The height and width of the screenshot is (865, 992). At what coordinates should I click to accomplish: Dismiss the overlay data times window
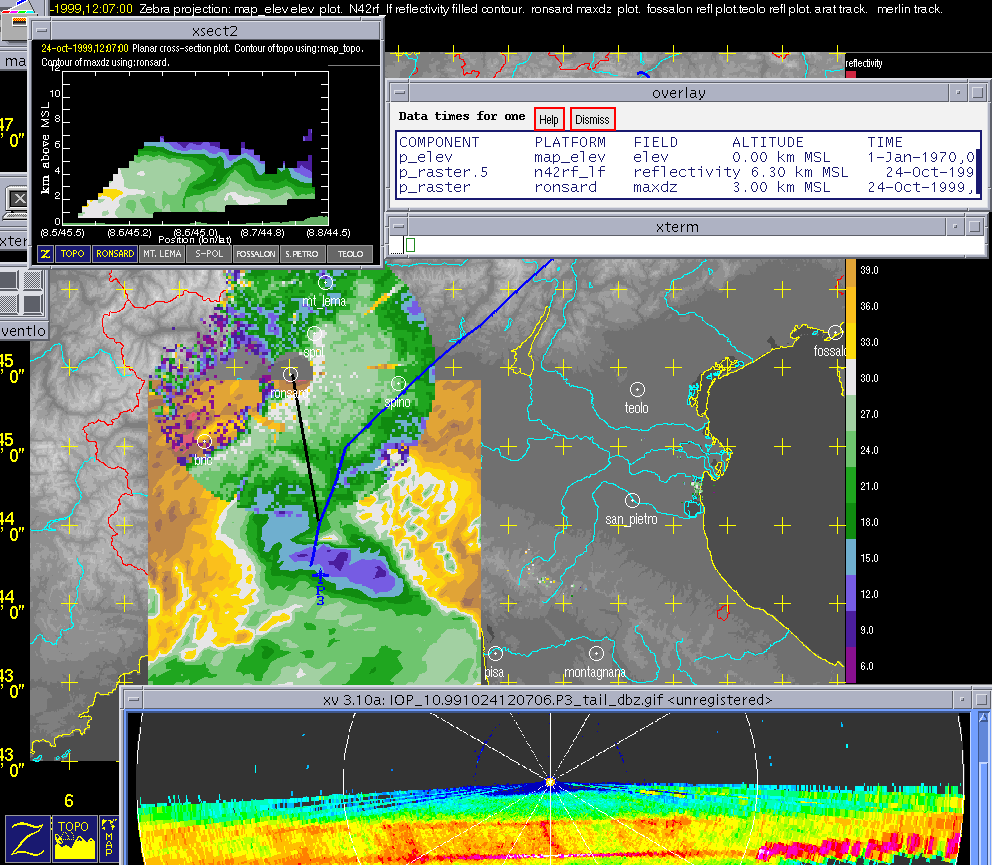[592, 119]
